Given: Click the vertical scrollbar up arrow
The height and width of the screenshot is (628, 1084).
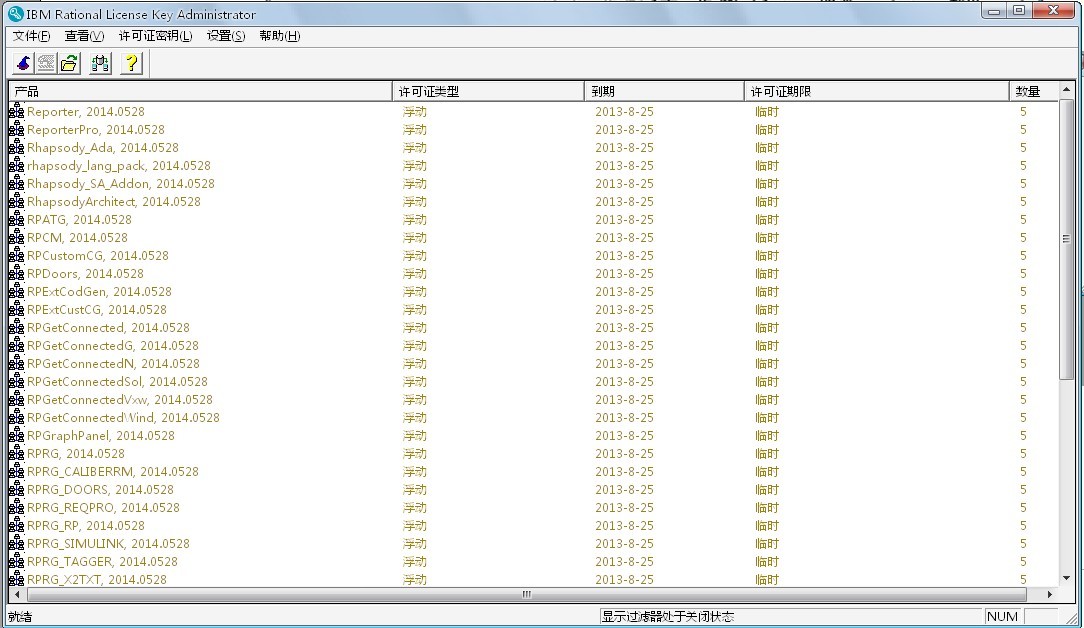Looking at the screenshot, I should point(1066,90).
